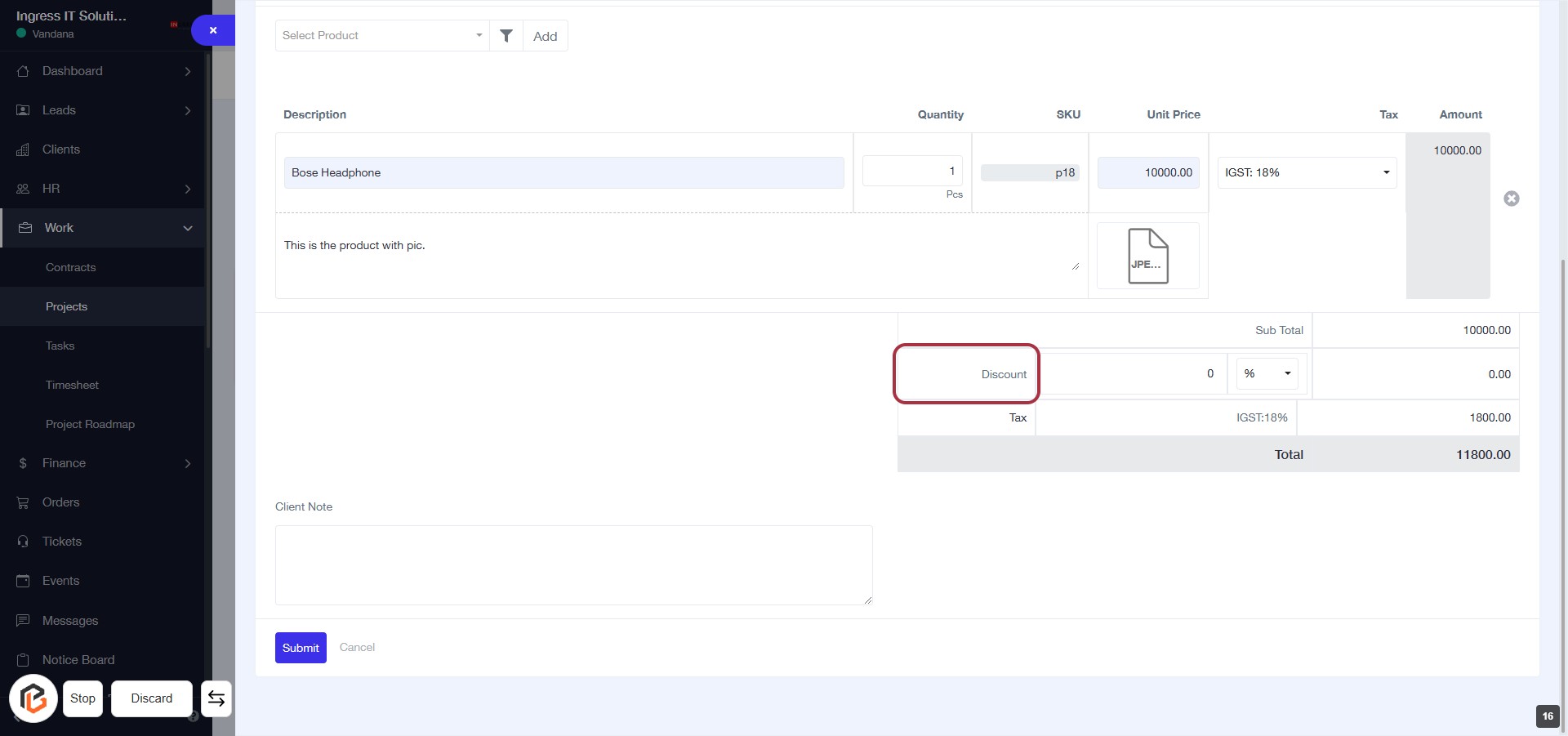
Task: Expand the Finance menu
Action: click(x=187, y=463)
